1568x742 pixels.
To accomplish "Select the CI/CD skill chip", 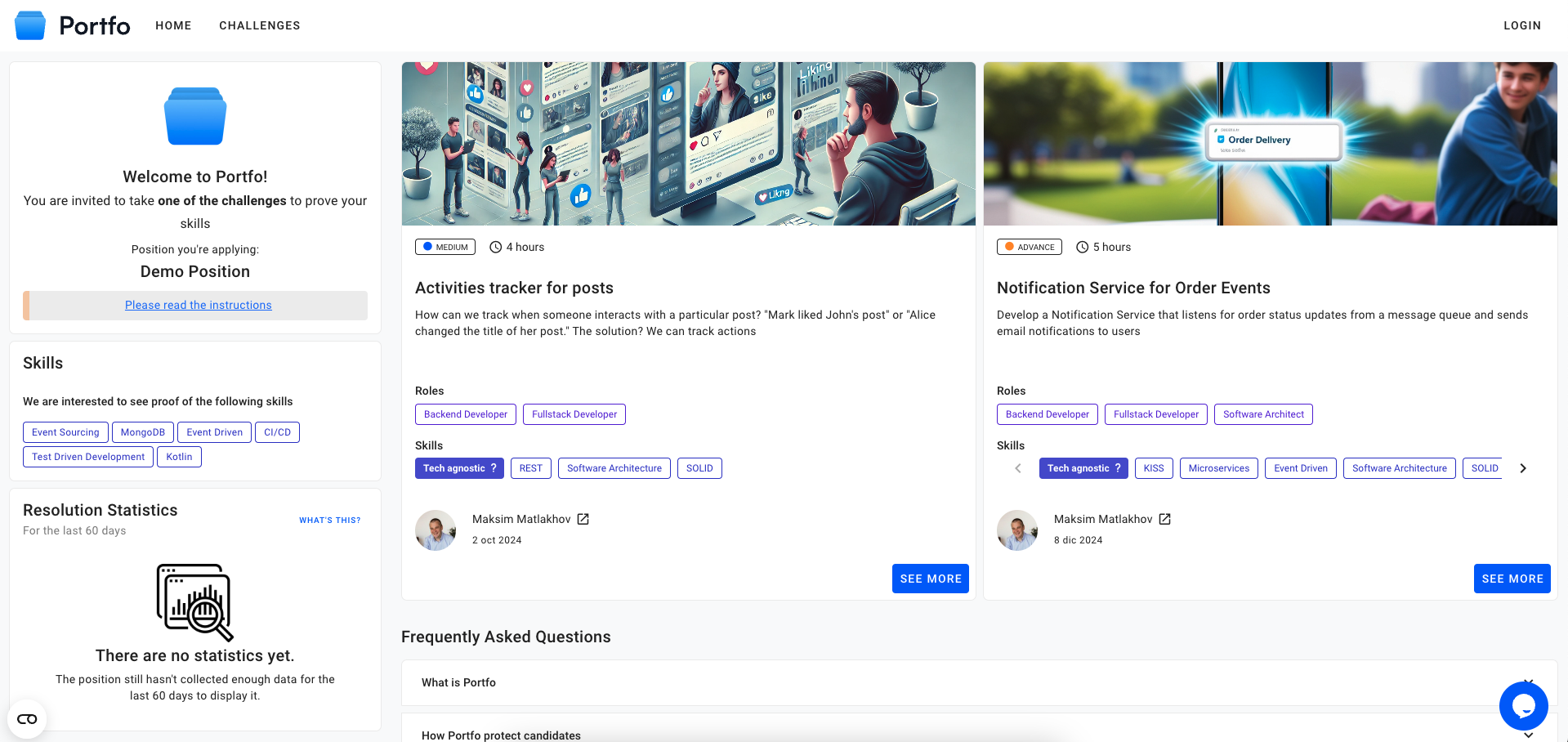I will [x=278, y=432].
